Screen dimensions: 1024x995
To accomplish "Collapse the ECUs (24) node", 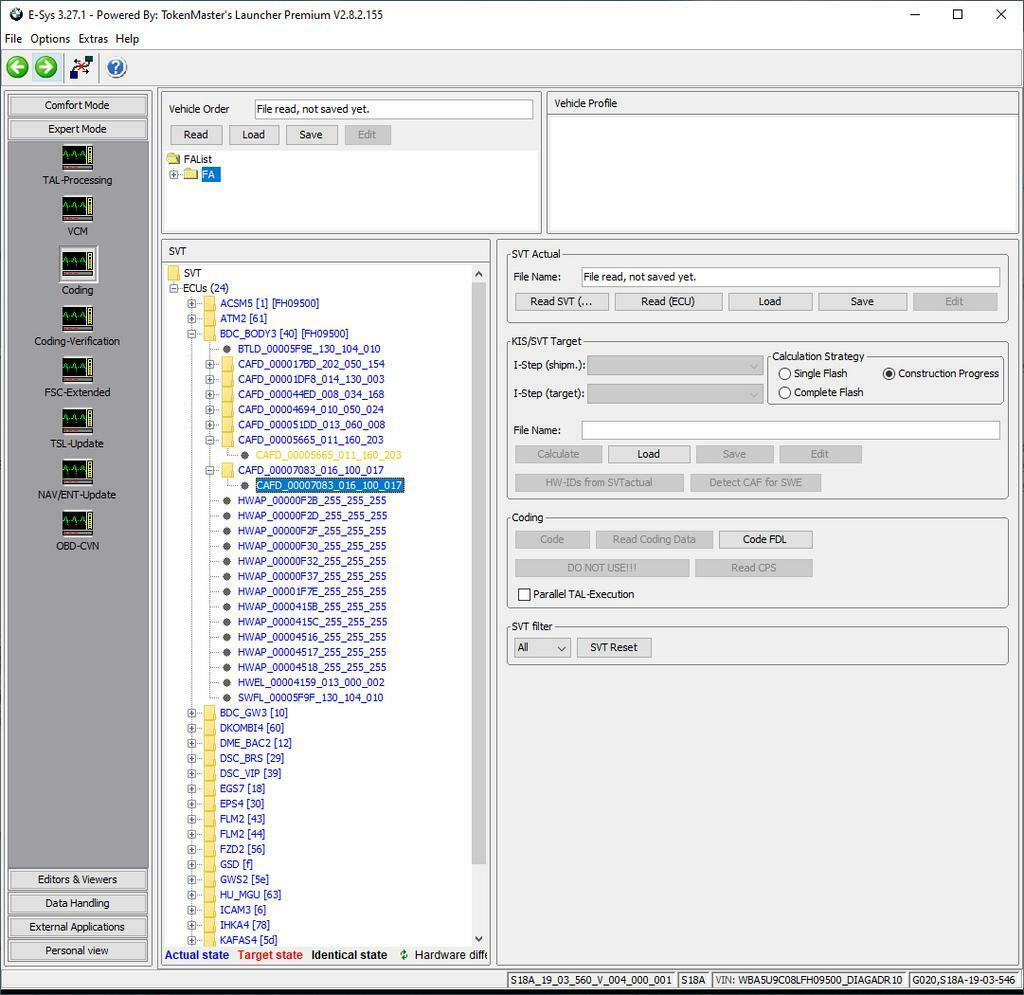I will (174, 288).
